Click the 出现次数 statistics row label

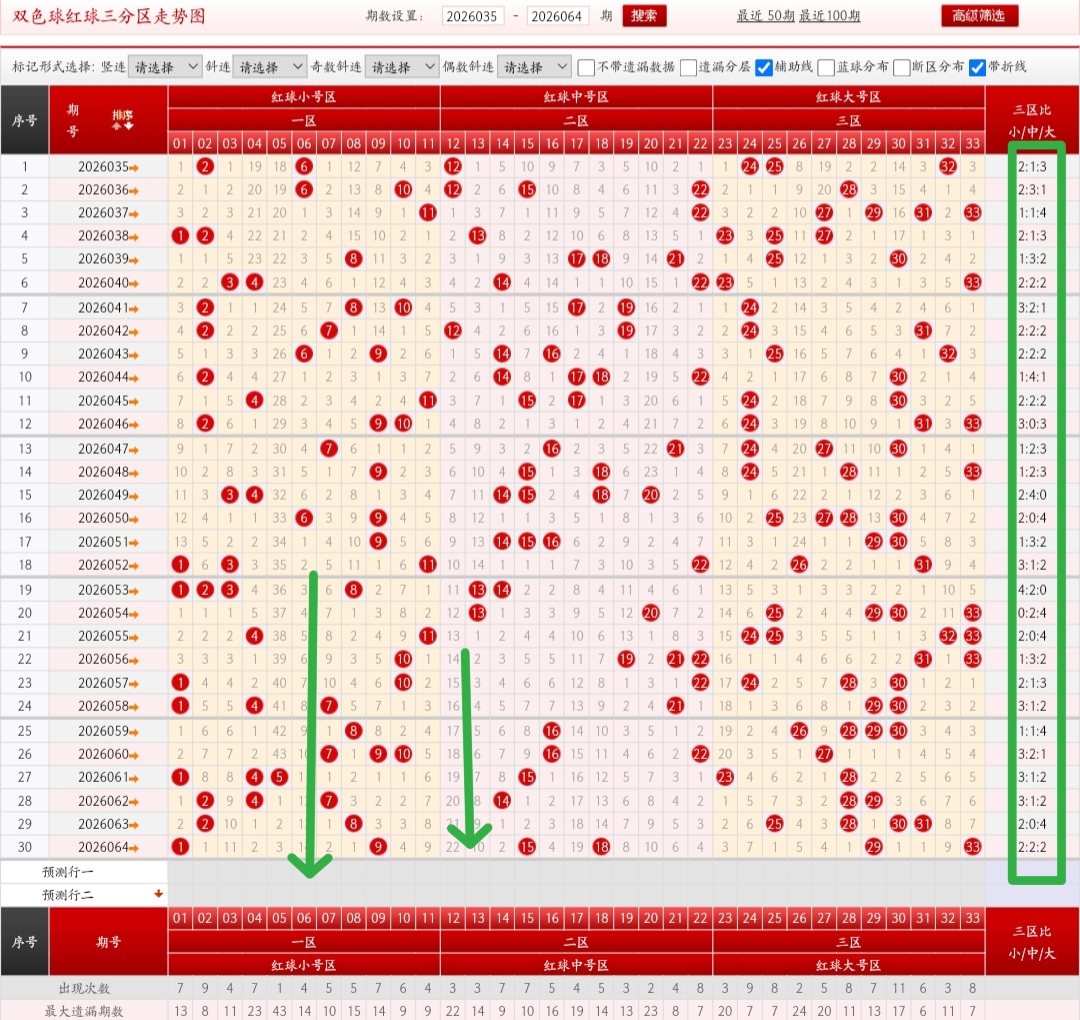(84, 988)
